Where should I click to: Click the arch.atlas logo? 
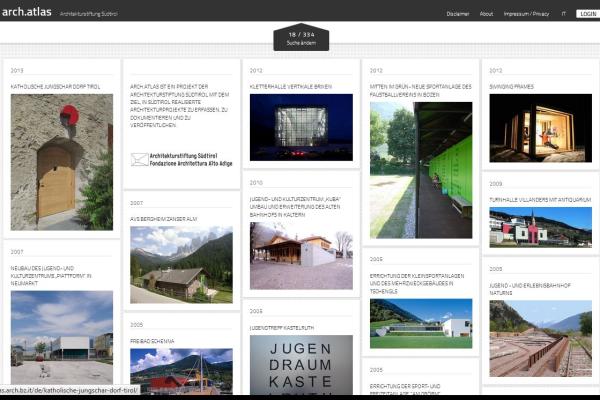point(25,12)
